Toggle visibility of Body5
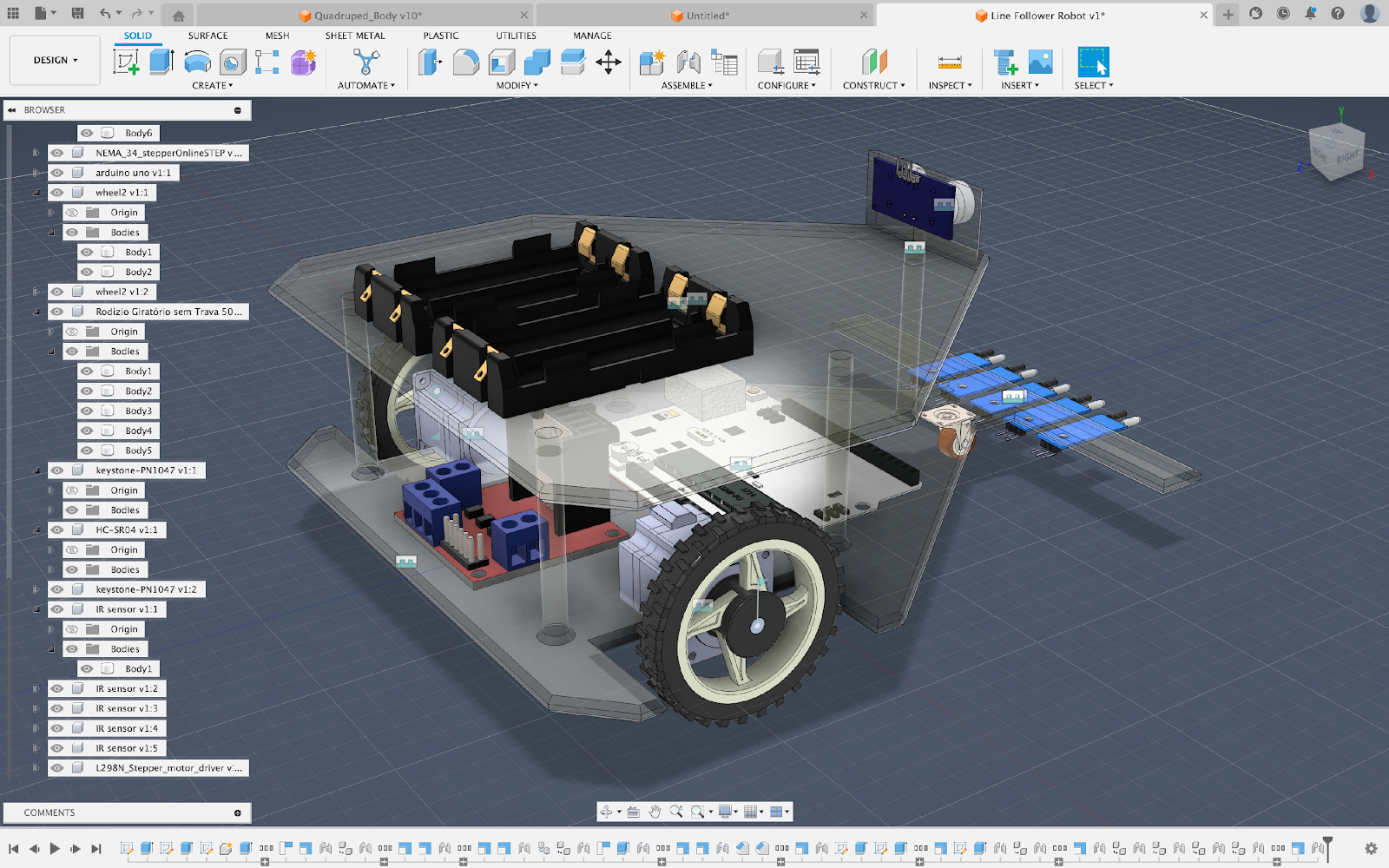This screenshot has height=868, width=1389. click(x=87, y=450)
